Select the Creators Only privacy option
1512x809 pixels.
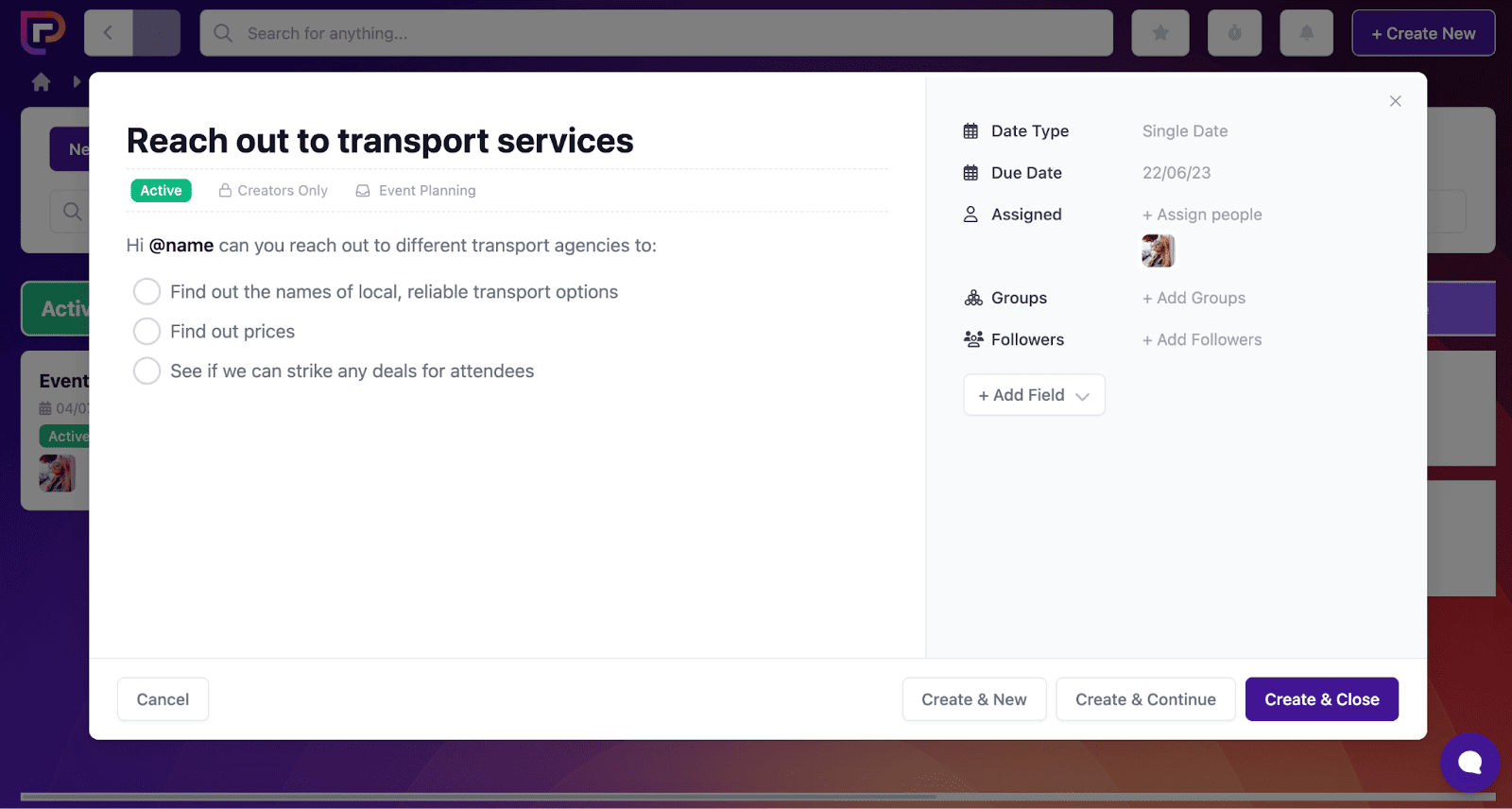click(274, 191)
